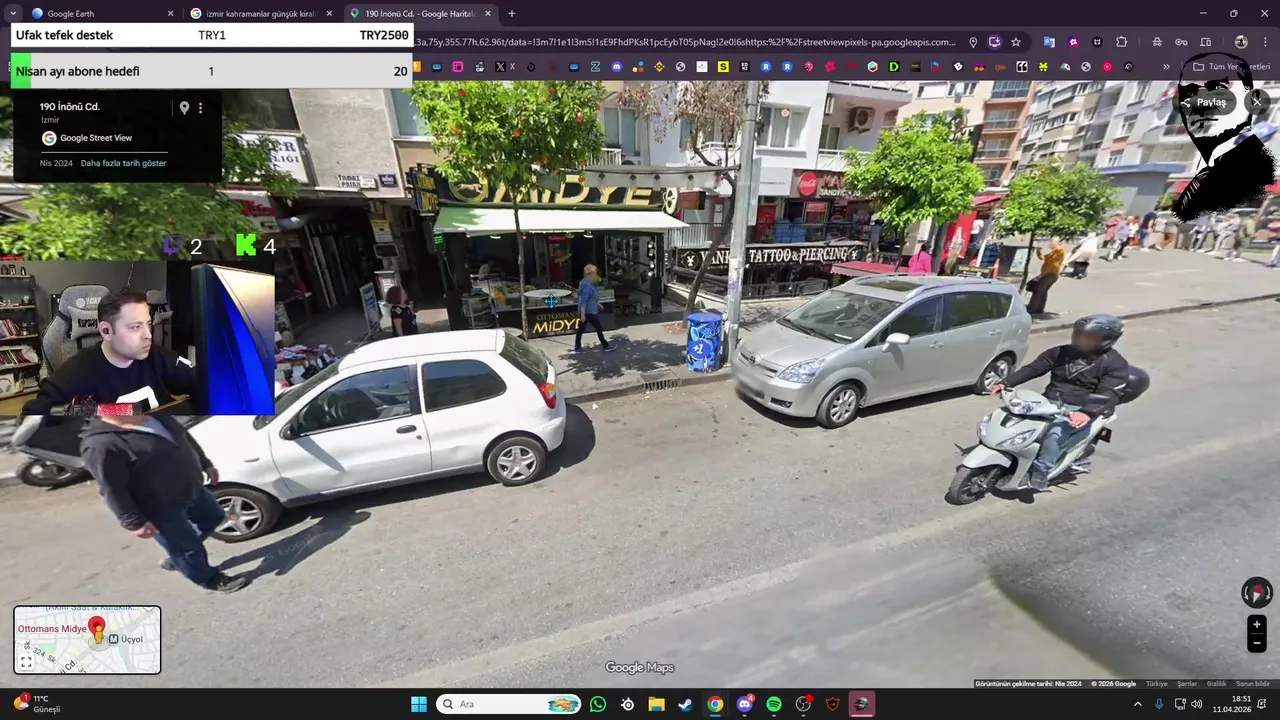This screenshot has height=720, width=1280.
Task: Click the install app icon in address bar
Action: (994, 42)
